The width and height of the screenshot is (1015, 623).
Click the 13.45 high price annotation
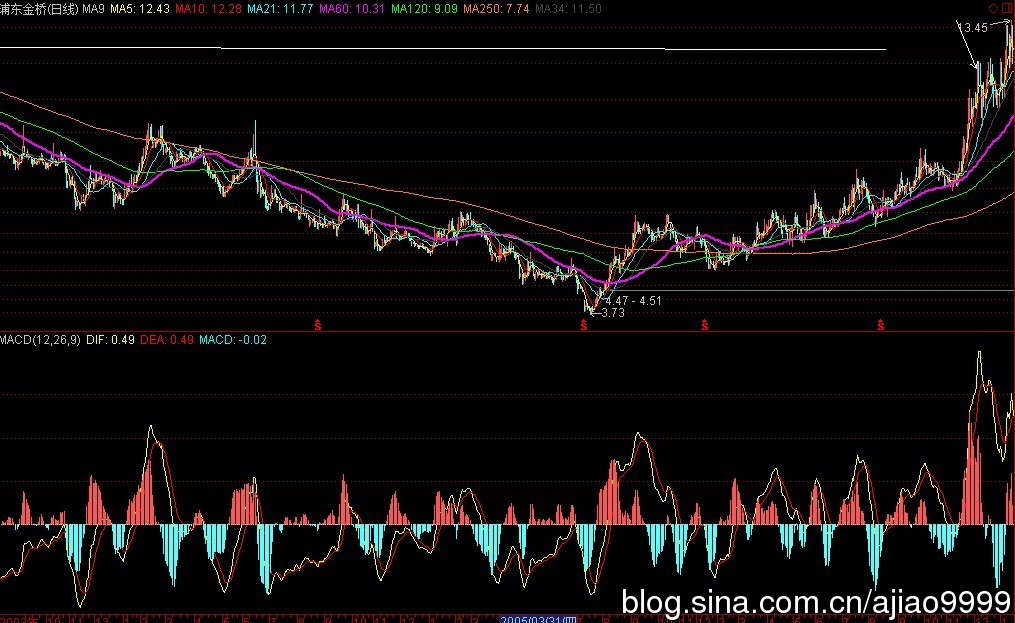coord(973,28)
